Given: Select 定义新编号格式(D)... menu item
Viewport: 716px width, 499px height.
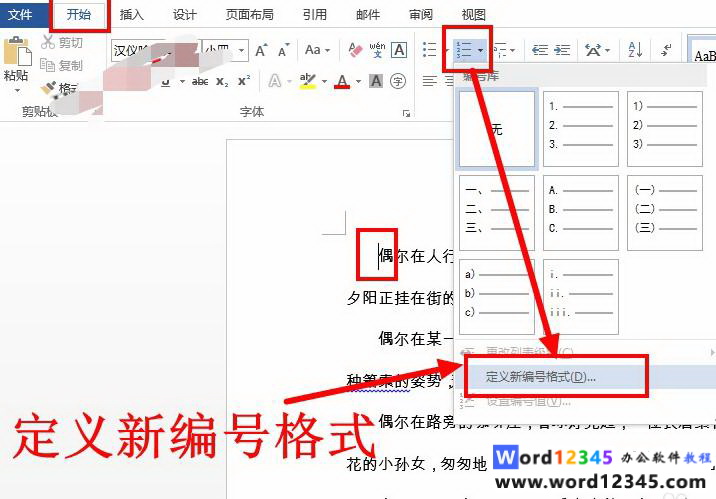Looking at the screenshot, I should coord(540,377).
